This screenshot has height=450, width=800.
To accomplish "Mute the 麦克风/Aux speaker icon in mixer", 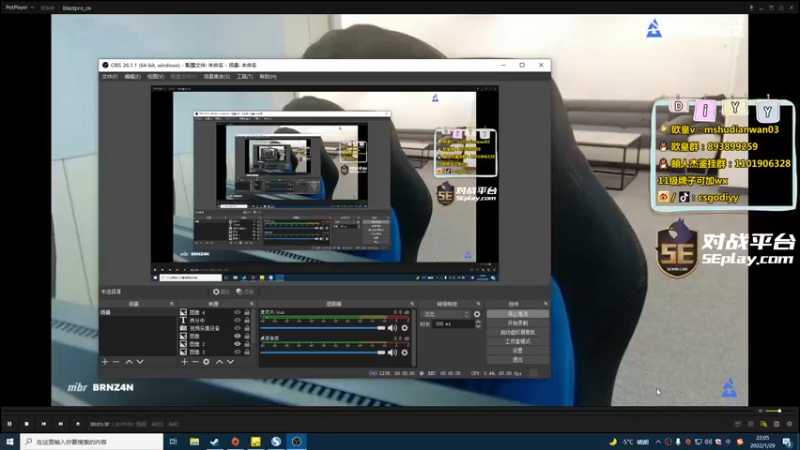I will (392, 328).
